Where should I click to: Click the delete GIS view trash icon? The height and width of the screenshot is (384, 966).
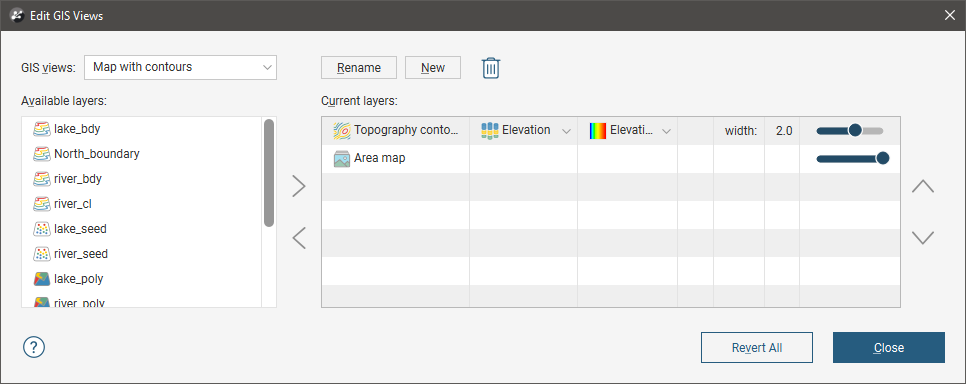click(x=490, y=68)
